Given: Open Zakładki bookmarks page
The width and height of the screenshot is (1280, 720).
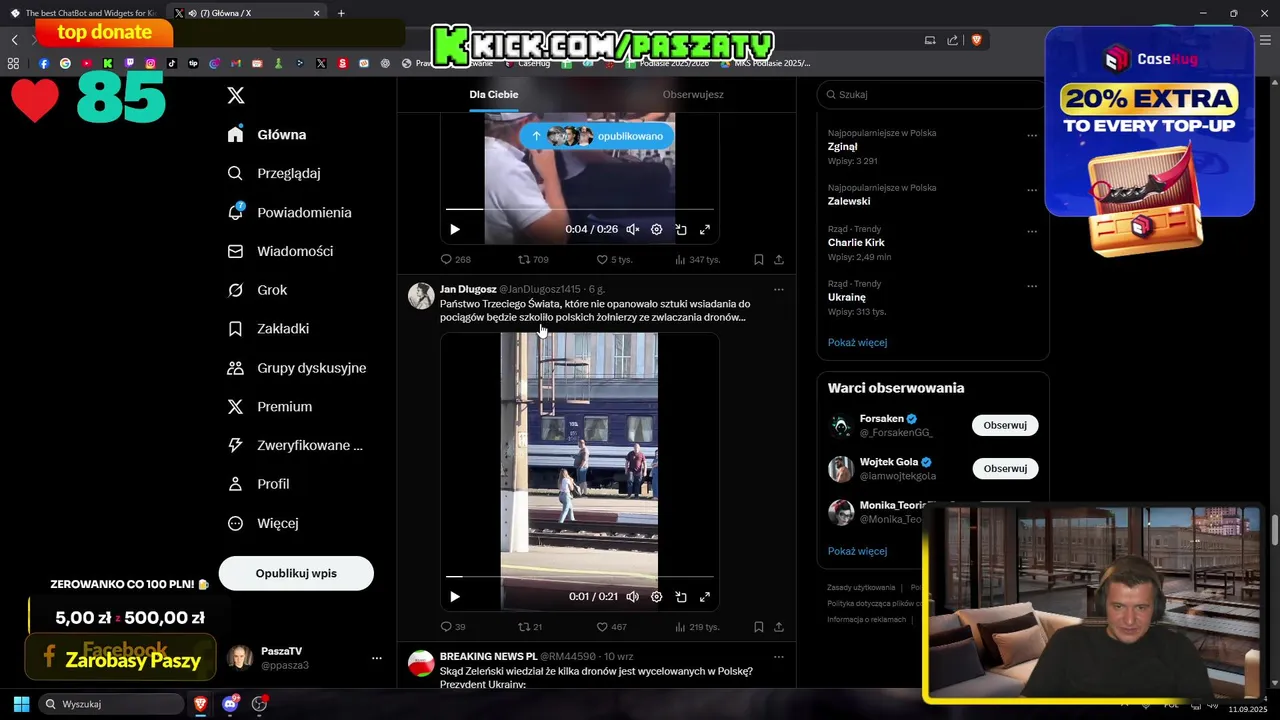Looking at the screenshot, I should [268, 328].
